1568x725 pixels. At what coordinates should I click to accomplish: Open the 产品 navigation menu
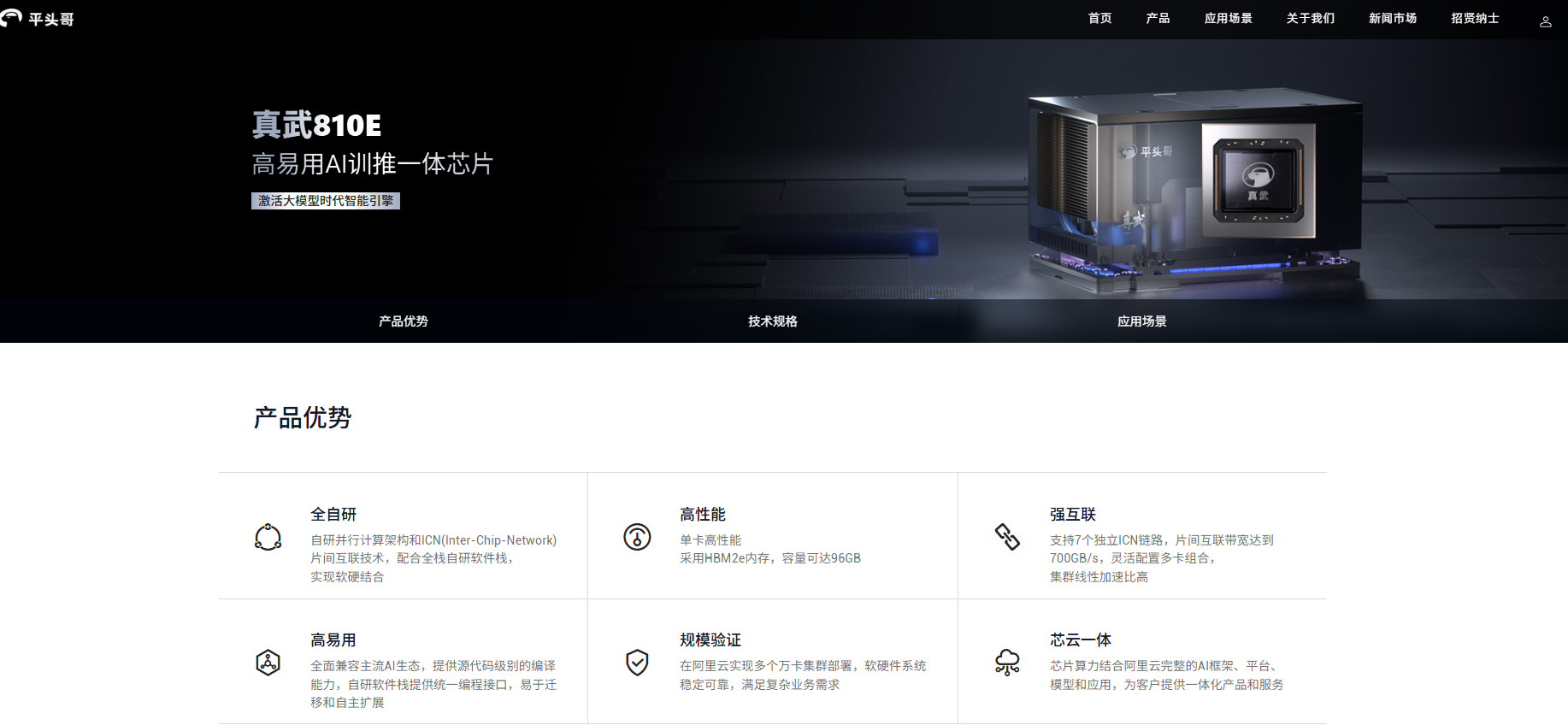point(1158,19)
